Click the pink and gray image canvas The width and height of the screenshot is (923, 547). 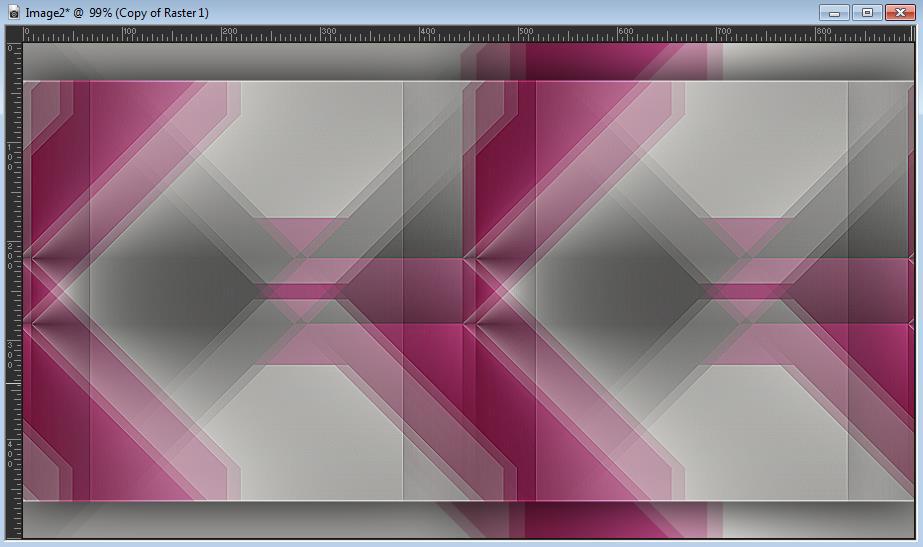[x=469, y=290]
